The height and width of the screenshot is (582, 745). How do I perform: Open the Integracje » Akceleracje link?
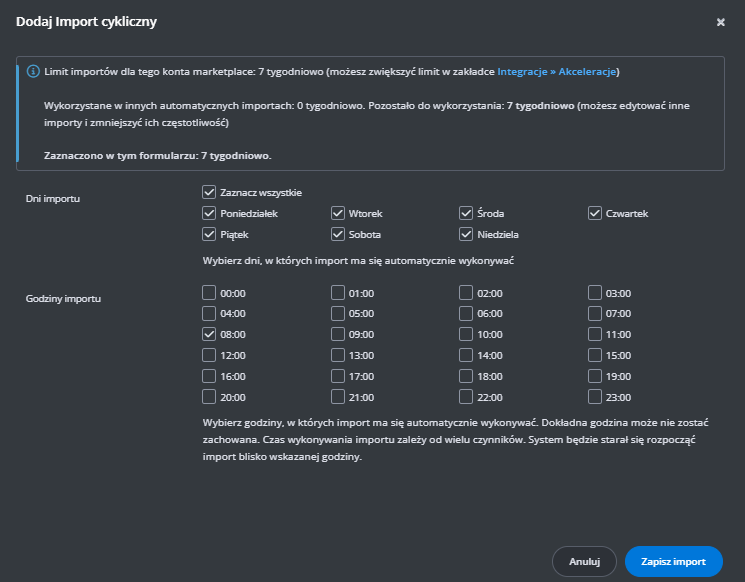pos(558,72)
